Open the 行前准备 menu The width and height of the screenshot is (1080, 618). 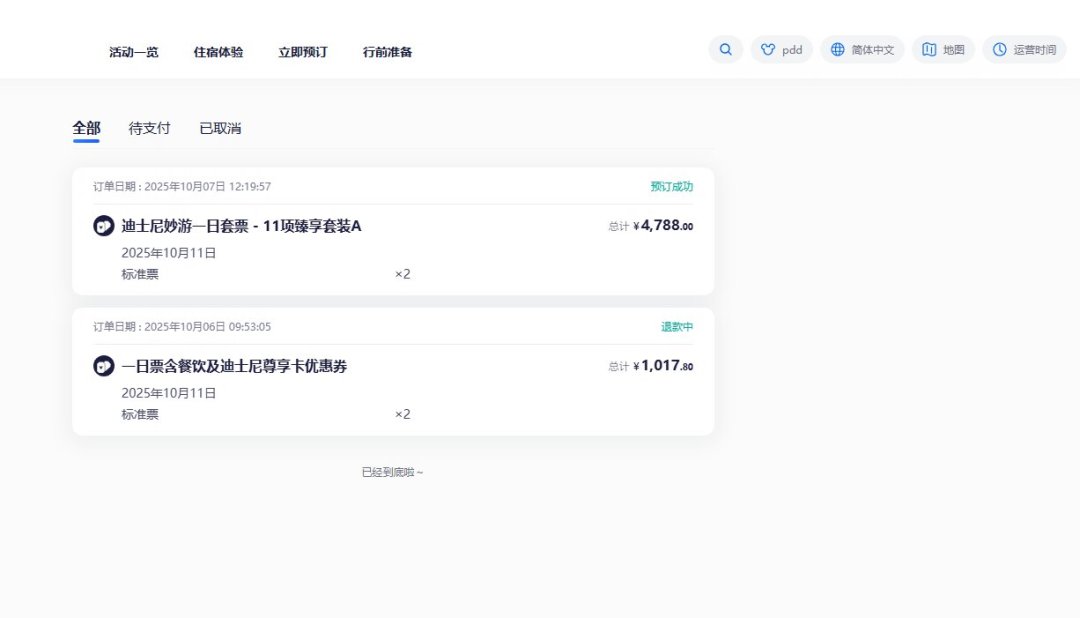388,52
